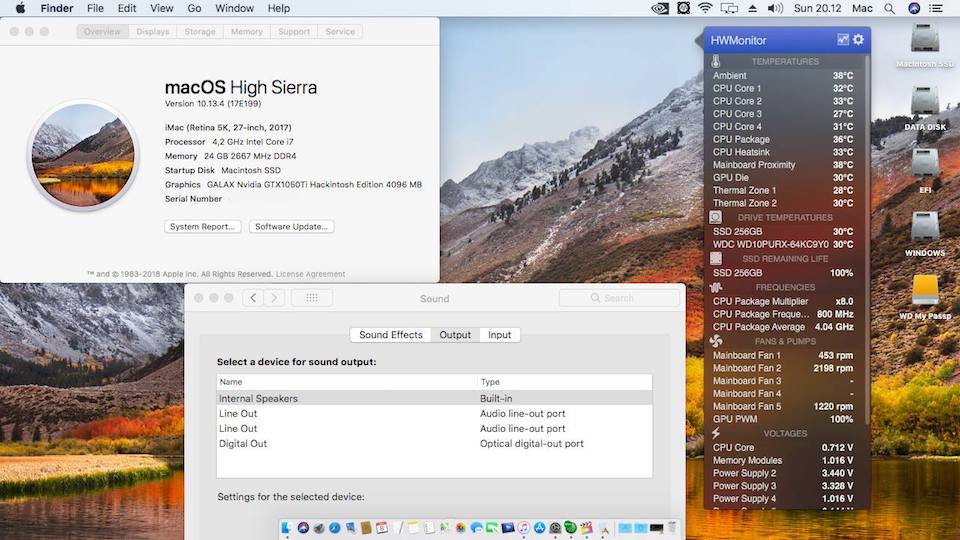Open the File menu
This screenshot has height=540, width=960.
pos(95,9)
